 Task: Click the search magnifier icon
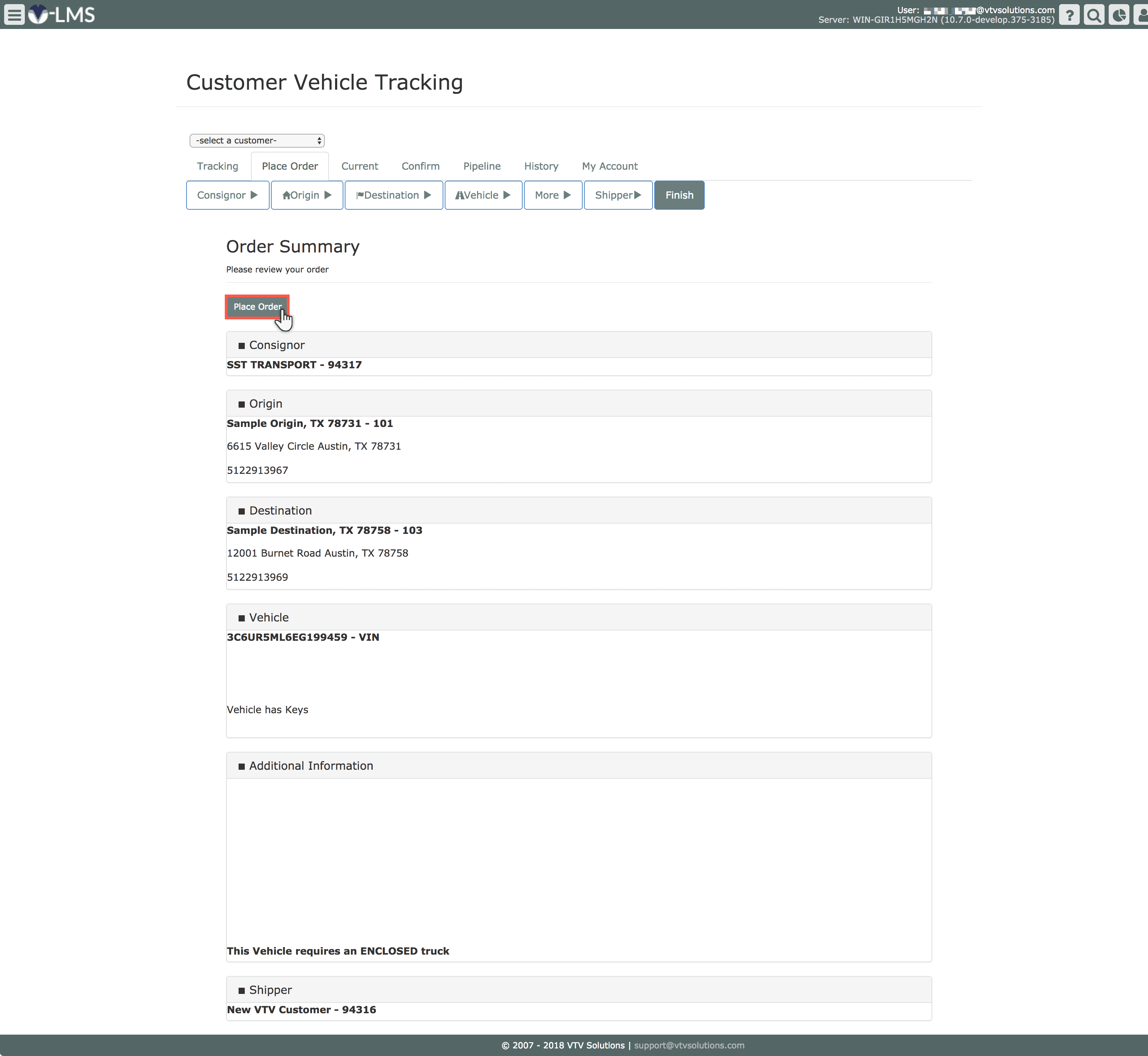[x=1094, y=15]
